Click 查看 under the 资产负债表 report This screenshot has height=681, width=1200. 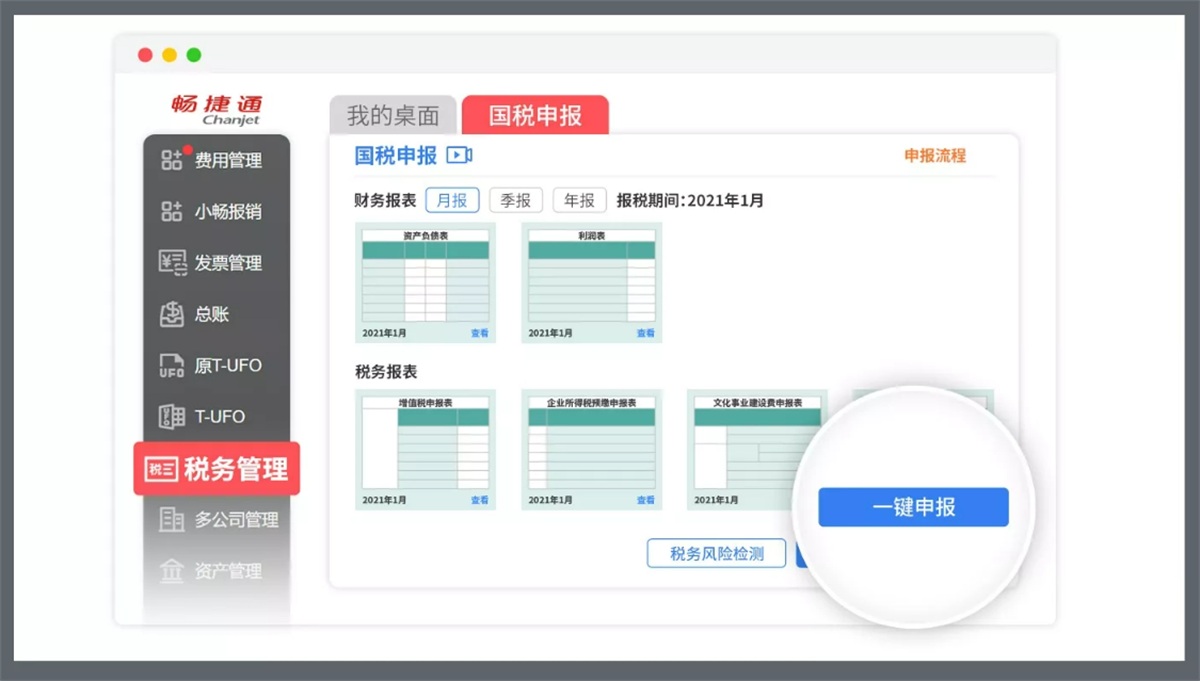pyautogui.click(x=480, y=333)
